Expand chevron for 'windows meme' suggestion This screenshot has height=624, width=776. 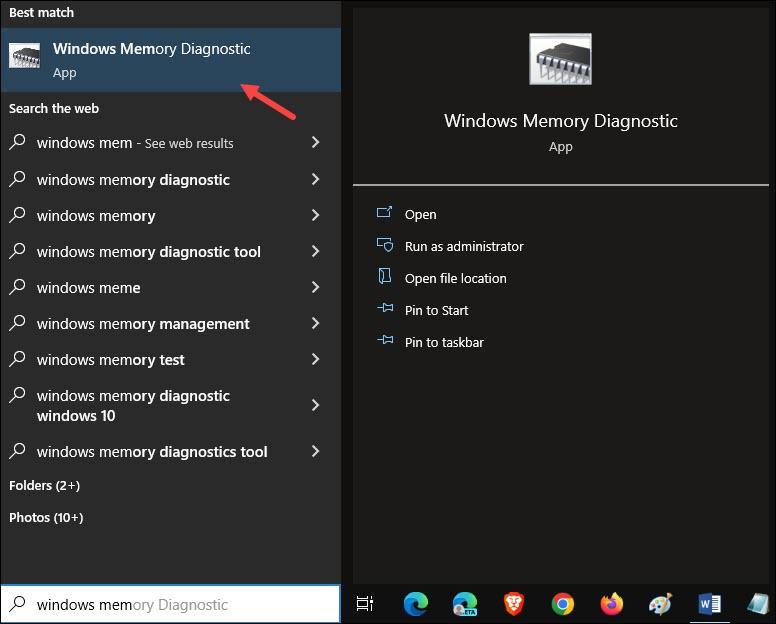click(x=315, y=287)
